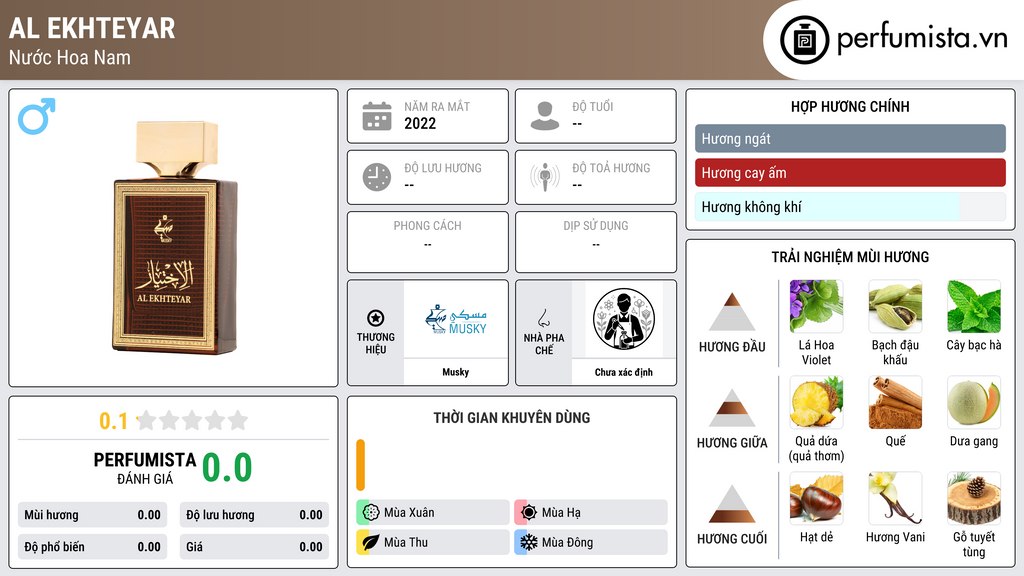Screen dimensions: 1024x576
Task: Click the Hợp hương chính heading
Action: coord(850,106)
